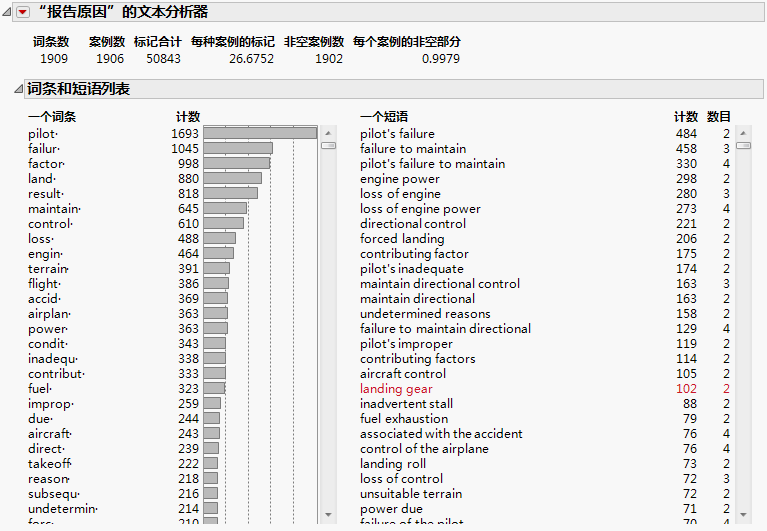Select the term 'condit·'
Image resolution: width=767 pixels, height=531 pixels.
click(x=48, y=344)
